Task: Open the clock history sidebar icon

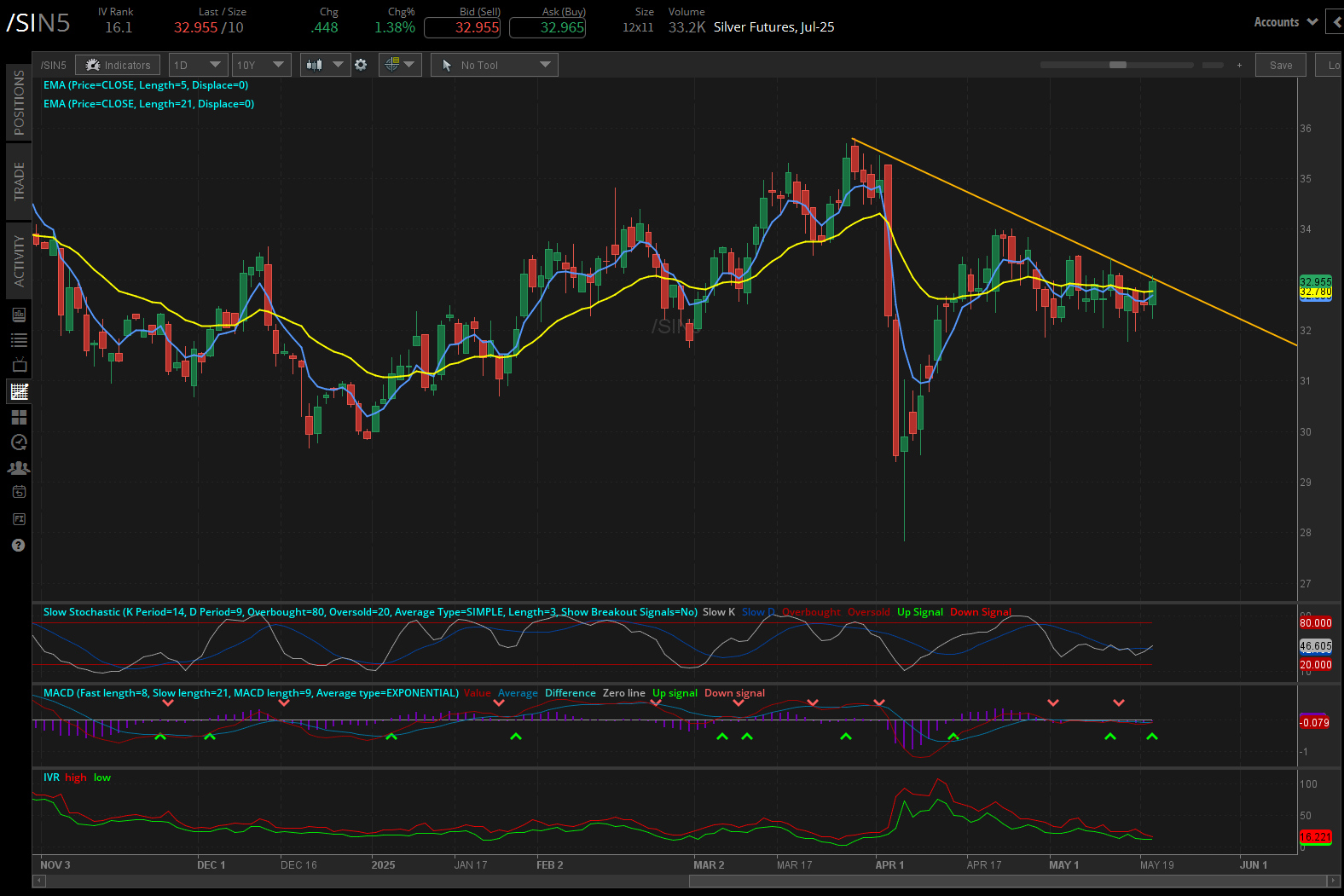Action: point(19,442)
